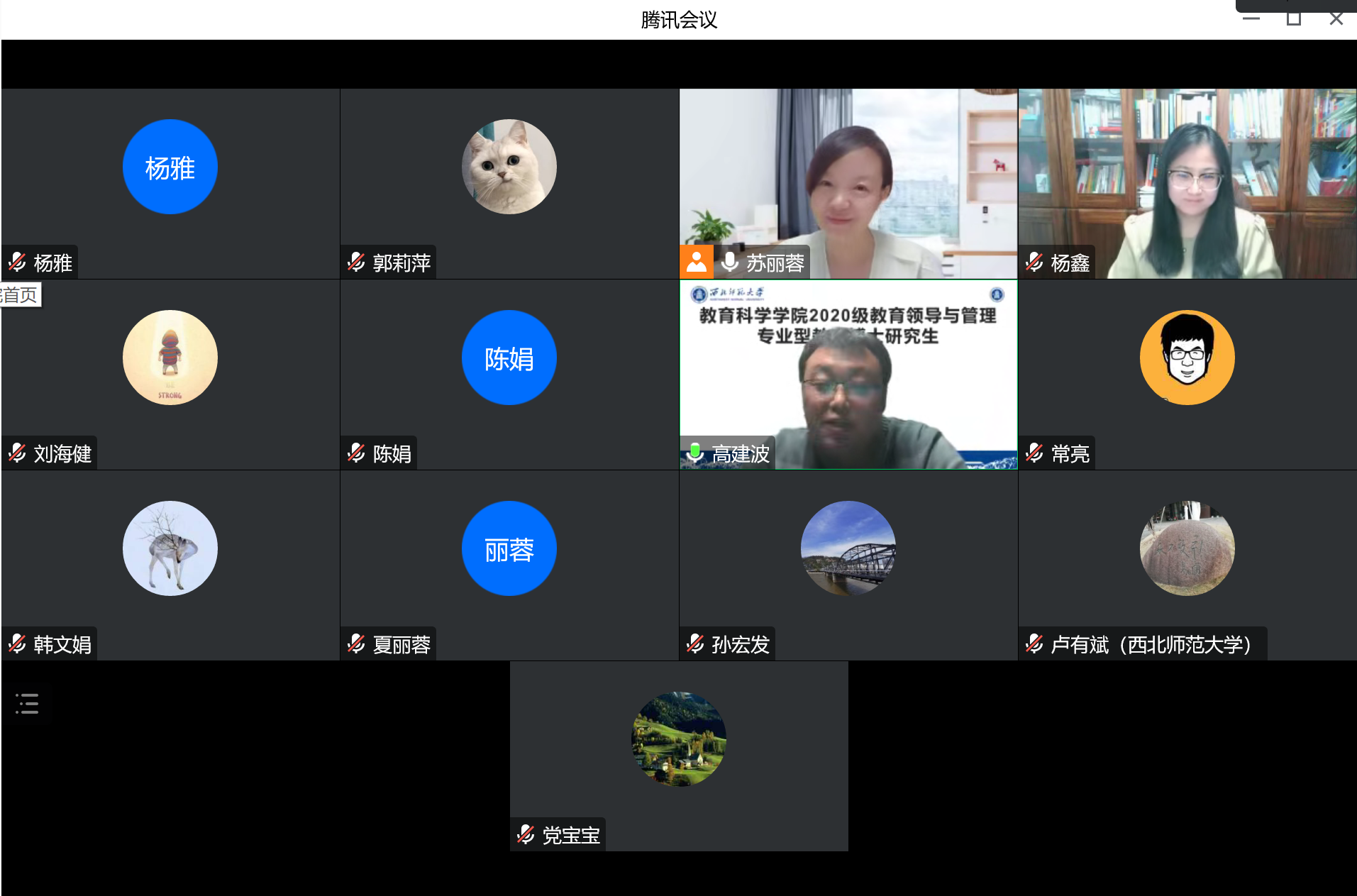Click the muted mic icon beside 杨鑫
Screen dimensions: 1357x896
click(1034, 262)
